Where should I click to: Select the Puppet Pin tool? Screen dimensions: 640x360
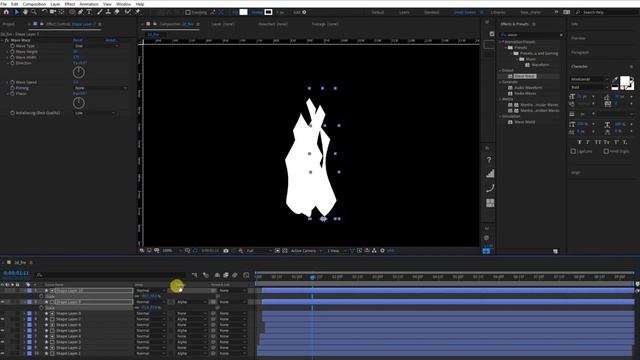(x=138, y=12)
